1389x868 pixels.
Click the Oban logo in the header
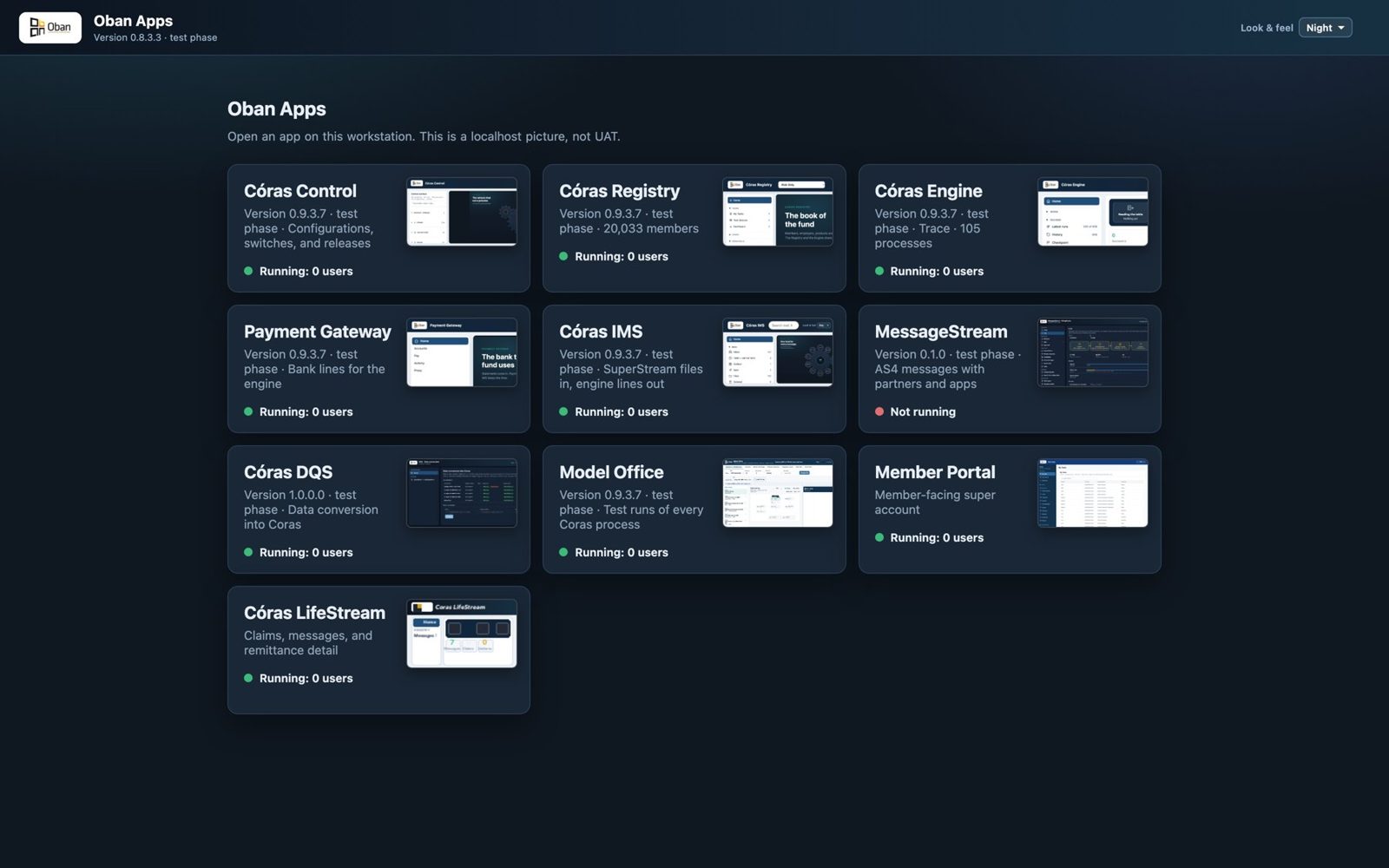(x=50, y=28)
